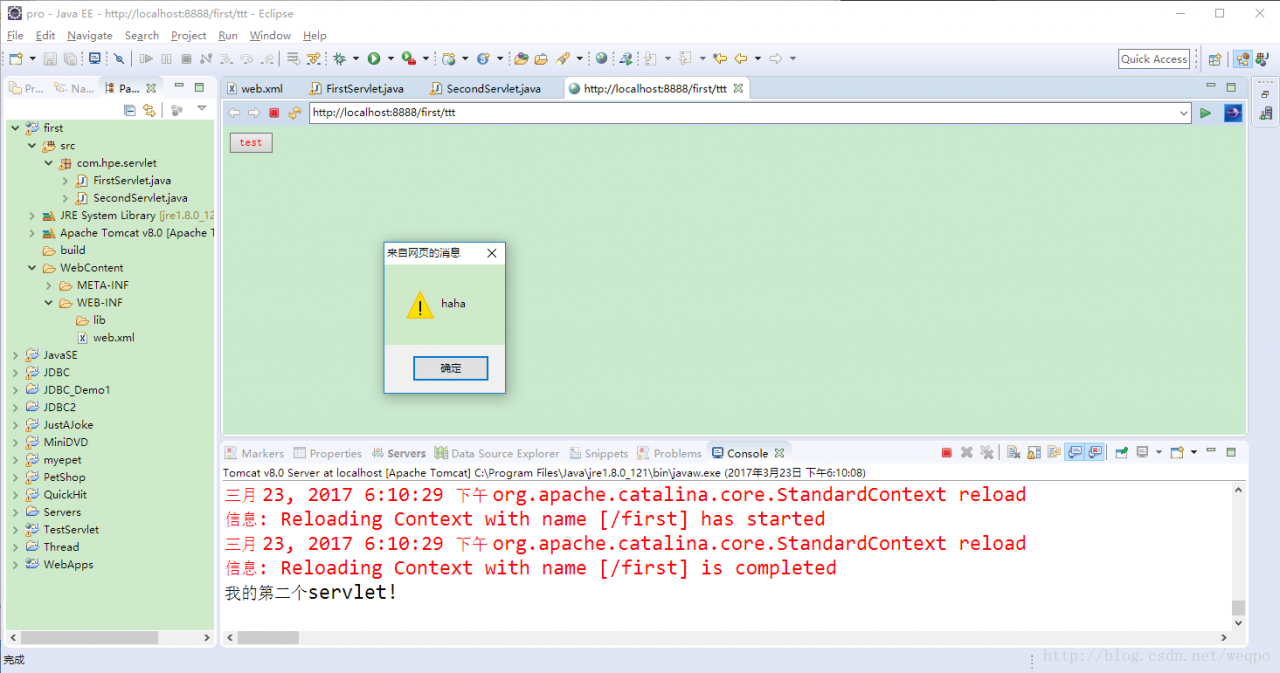Click the Save toolbar icon

click(49, 59)
